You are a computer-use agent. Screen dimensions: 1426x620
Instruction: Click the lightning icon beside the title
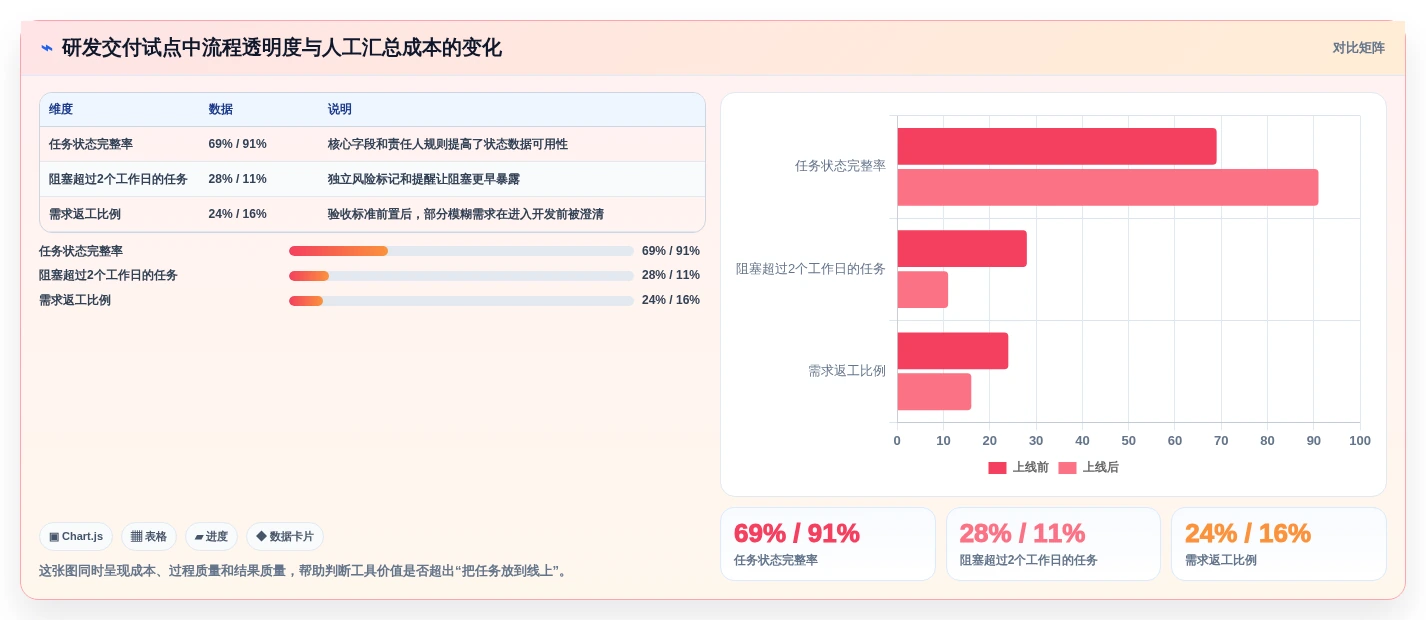(x=47, y=48)
